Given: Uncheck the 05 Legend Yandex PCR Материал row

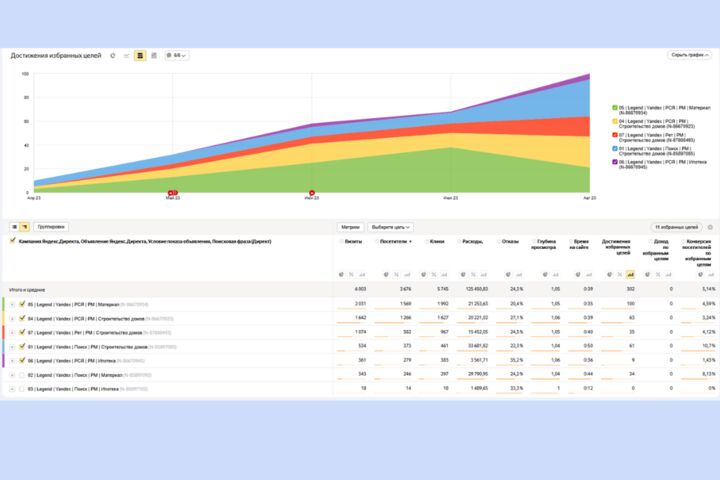Looking at the screenshot, I should point(22,304).
